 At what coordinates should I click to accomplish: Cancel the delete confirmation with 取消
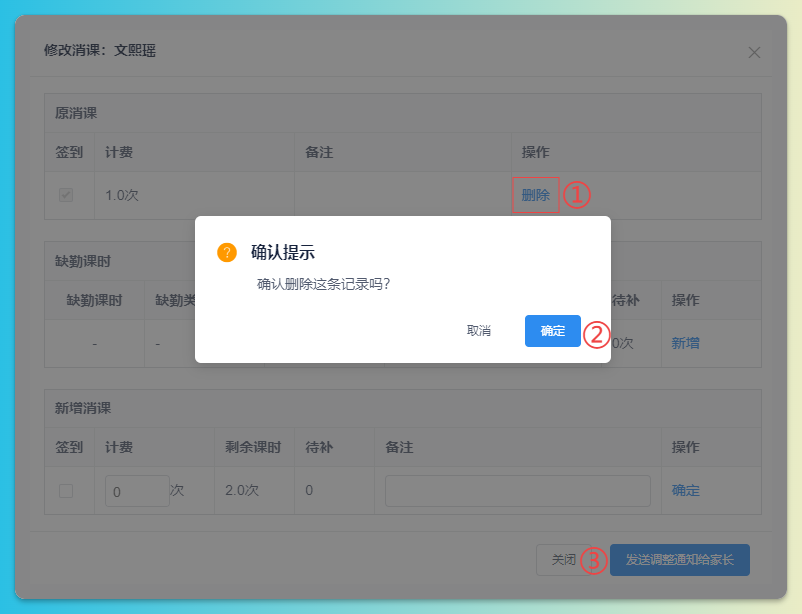pyautogui.click(x=479, y=331)
